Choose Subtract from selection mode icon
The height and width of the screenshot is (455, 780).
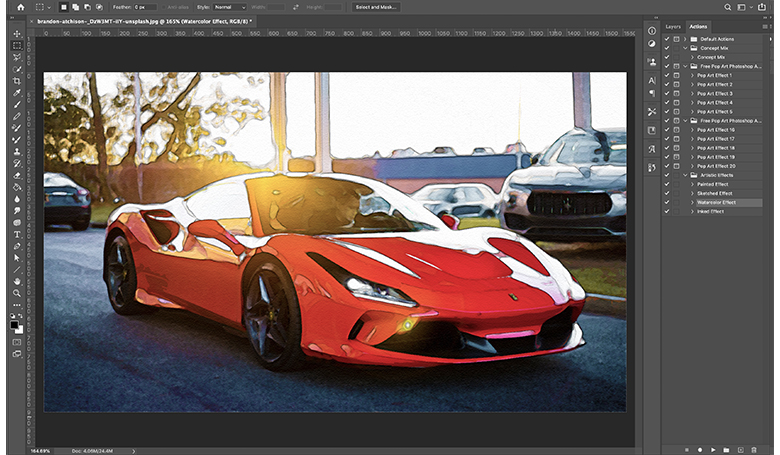coord(87,7)
